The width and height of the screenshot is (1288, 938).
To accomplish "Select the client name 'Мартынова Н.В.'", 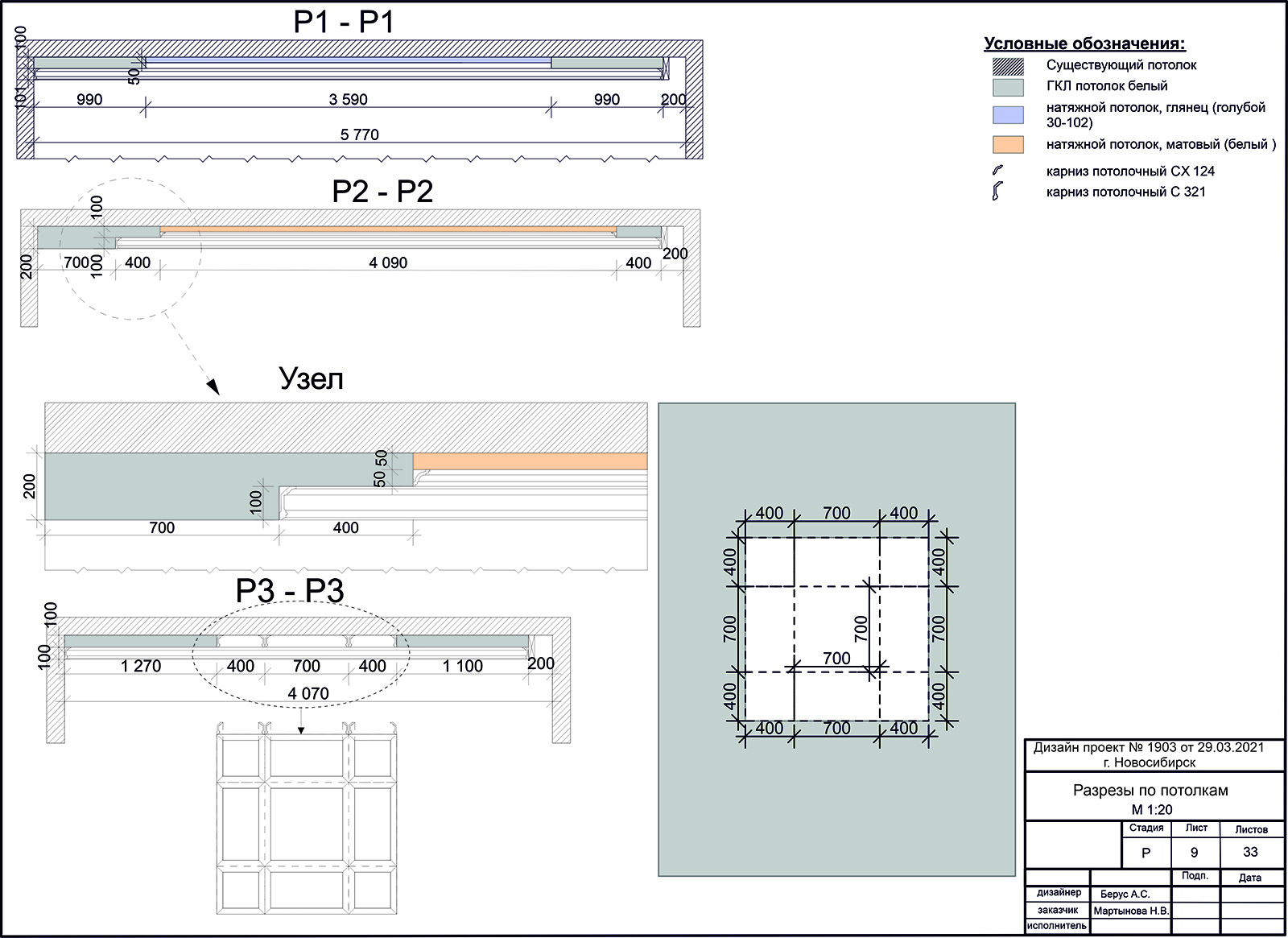I will 1131,911.
